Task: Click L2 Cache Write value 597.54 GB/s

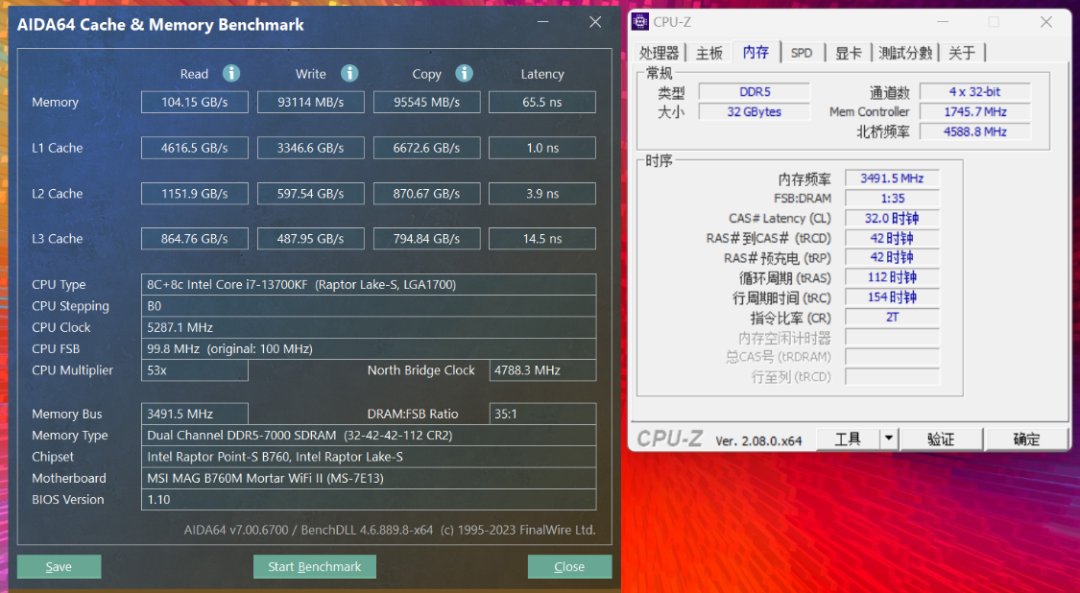Action: [x=311, y=194]
